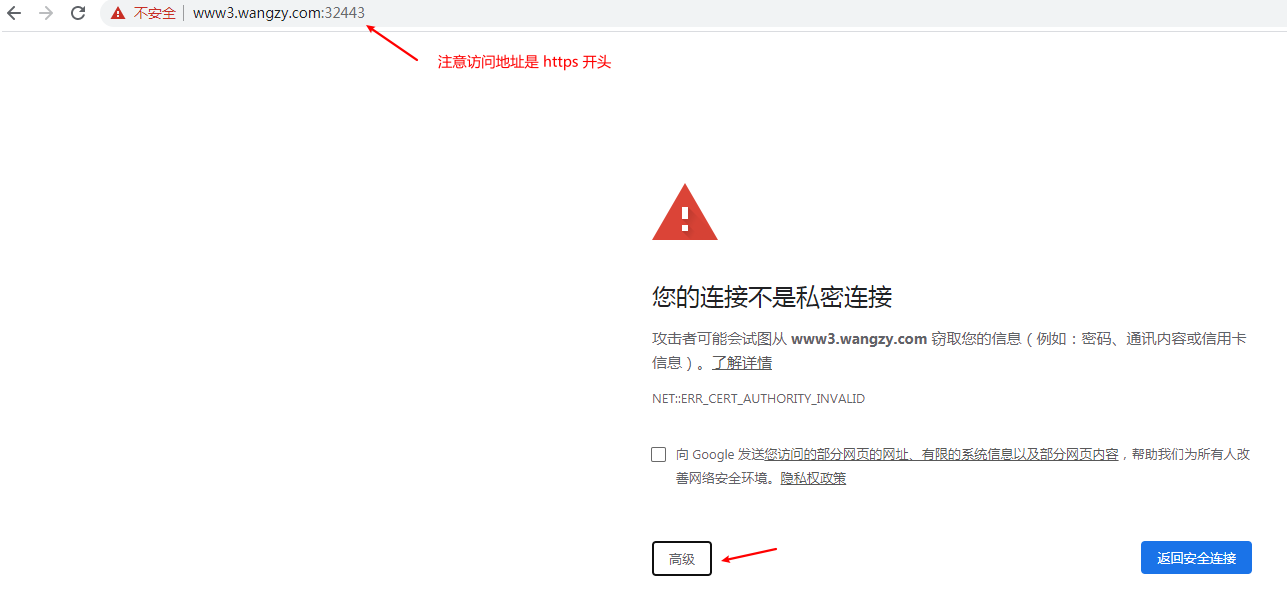The width and height of the screenshot is (1287, 616).
Task: Click the browser forward arrow
Action: [x=46, y=13]
